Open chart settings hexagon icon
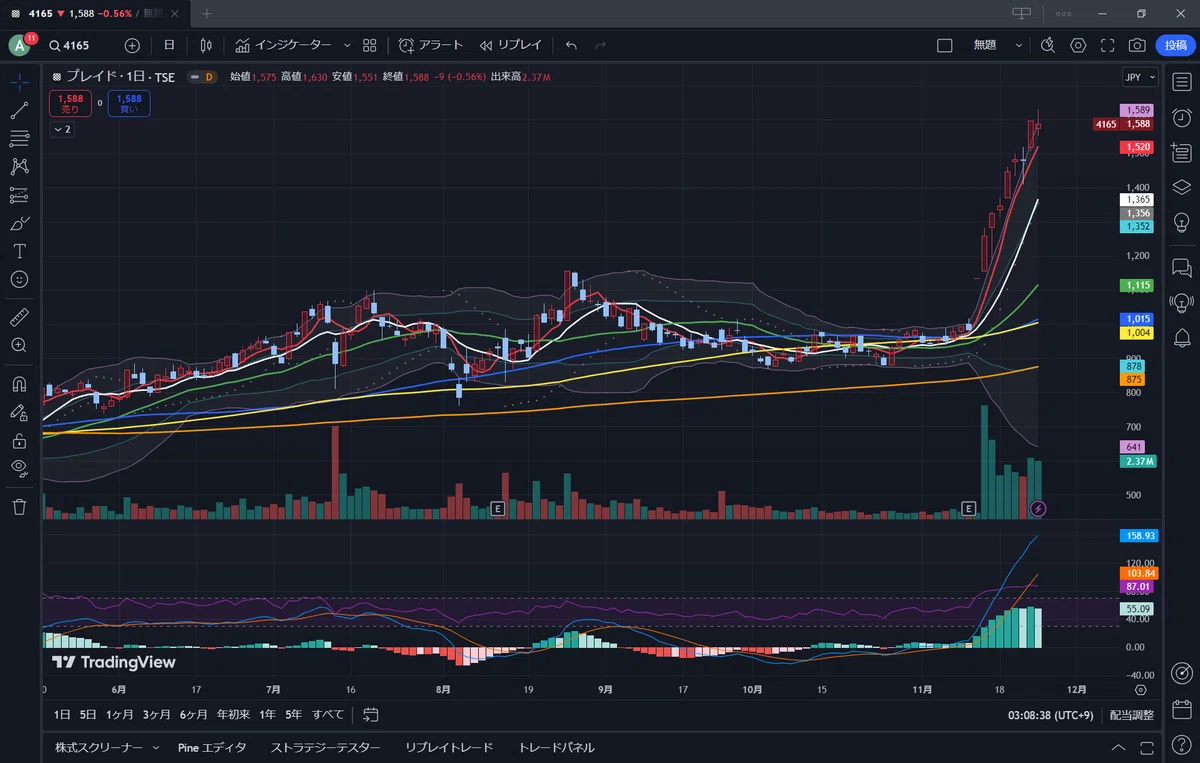 click(1078, 45)
